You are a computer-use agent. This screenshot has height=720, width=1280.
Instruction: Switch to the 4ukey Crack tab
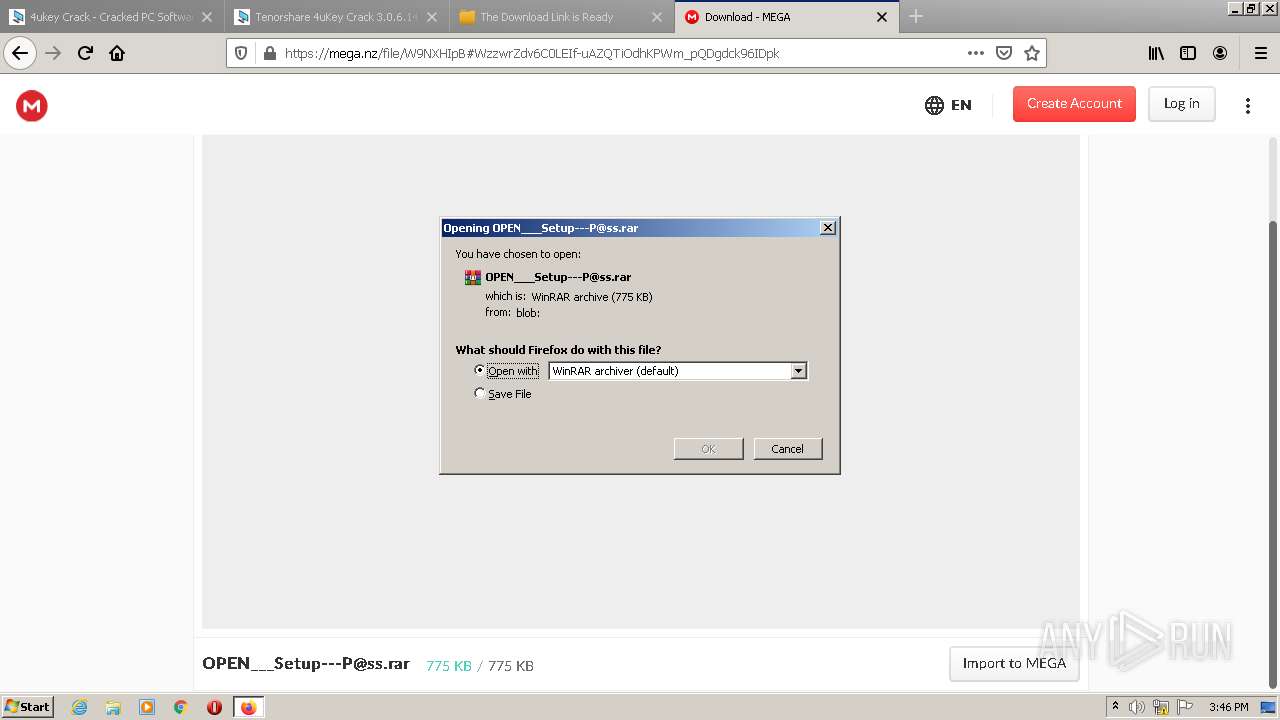point(110,17)
